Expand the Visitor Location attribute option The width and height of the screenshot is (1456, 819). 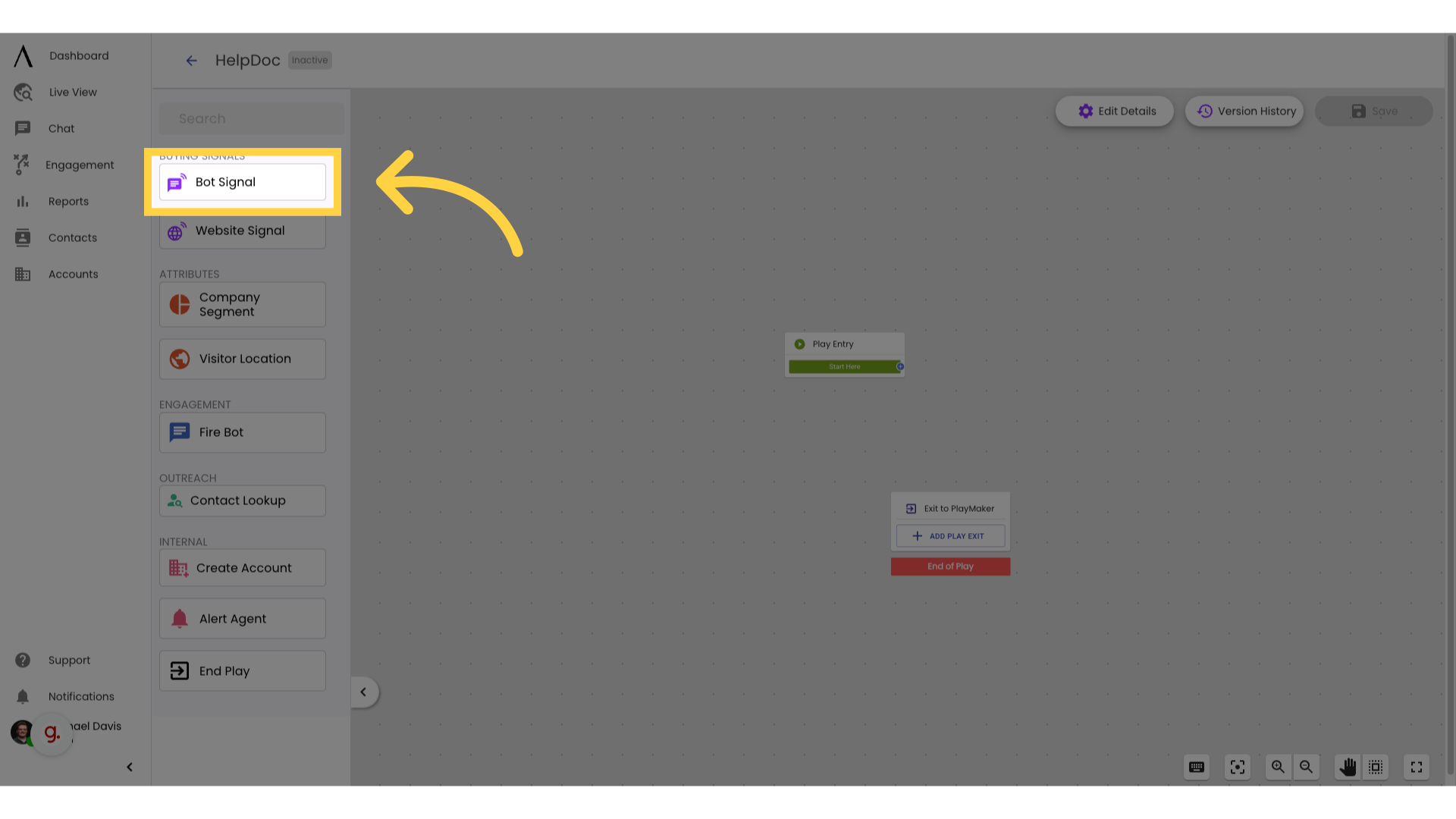tap(243, 358)
